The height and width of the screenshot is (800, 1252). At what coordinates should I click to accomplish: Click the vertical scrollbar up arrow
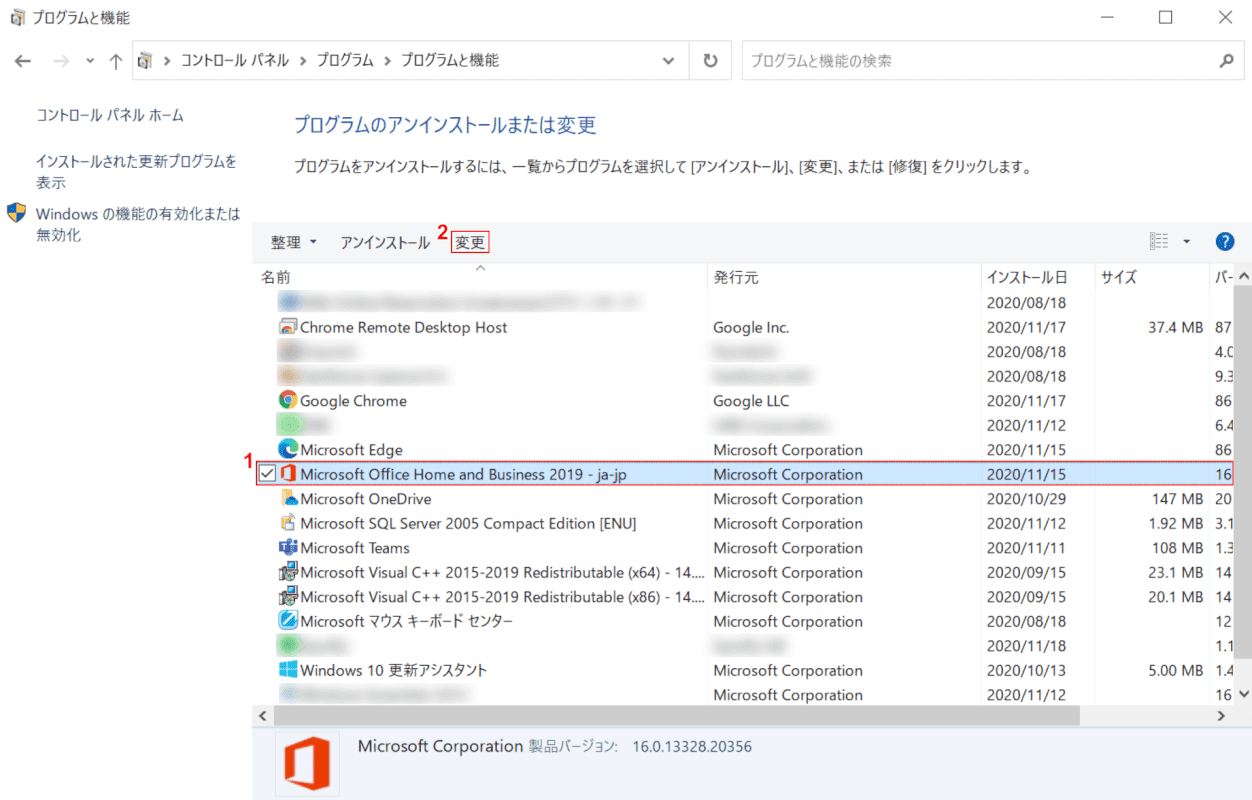pos(1244,275)
